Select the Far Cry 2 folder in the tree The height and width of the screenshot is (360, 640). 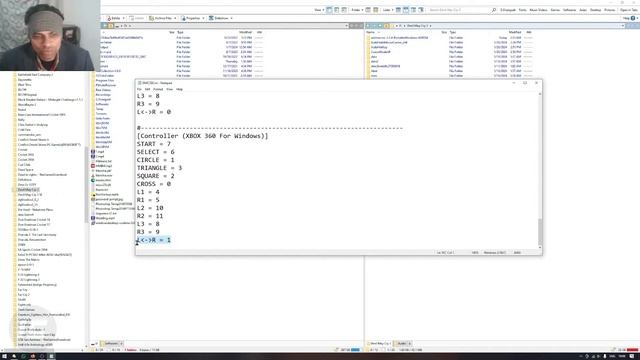point(24,295)
